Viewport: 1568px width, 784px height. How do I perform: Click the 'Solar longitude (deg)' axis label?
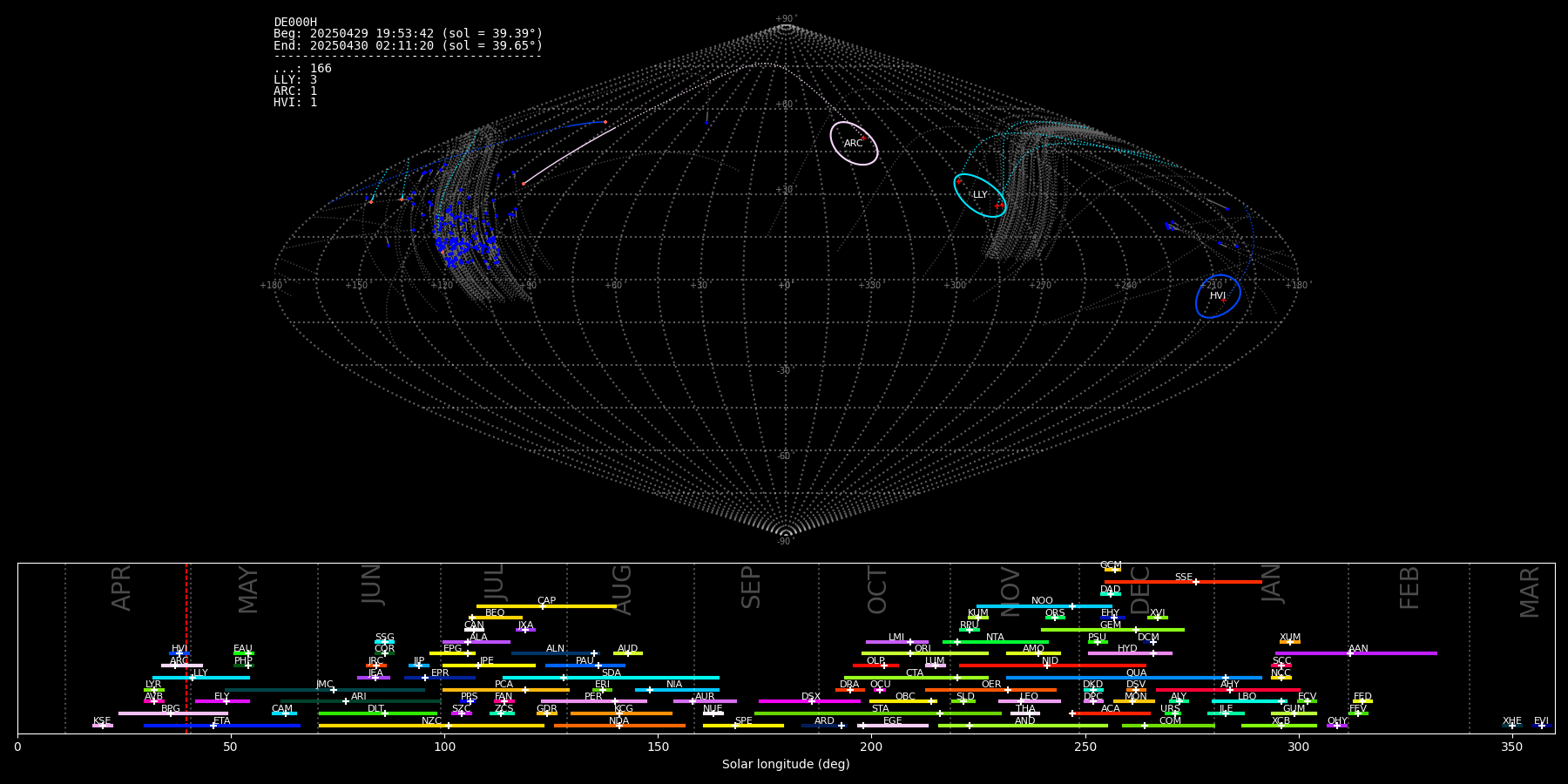786,765
